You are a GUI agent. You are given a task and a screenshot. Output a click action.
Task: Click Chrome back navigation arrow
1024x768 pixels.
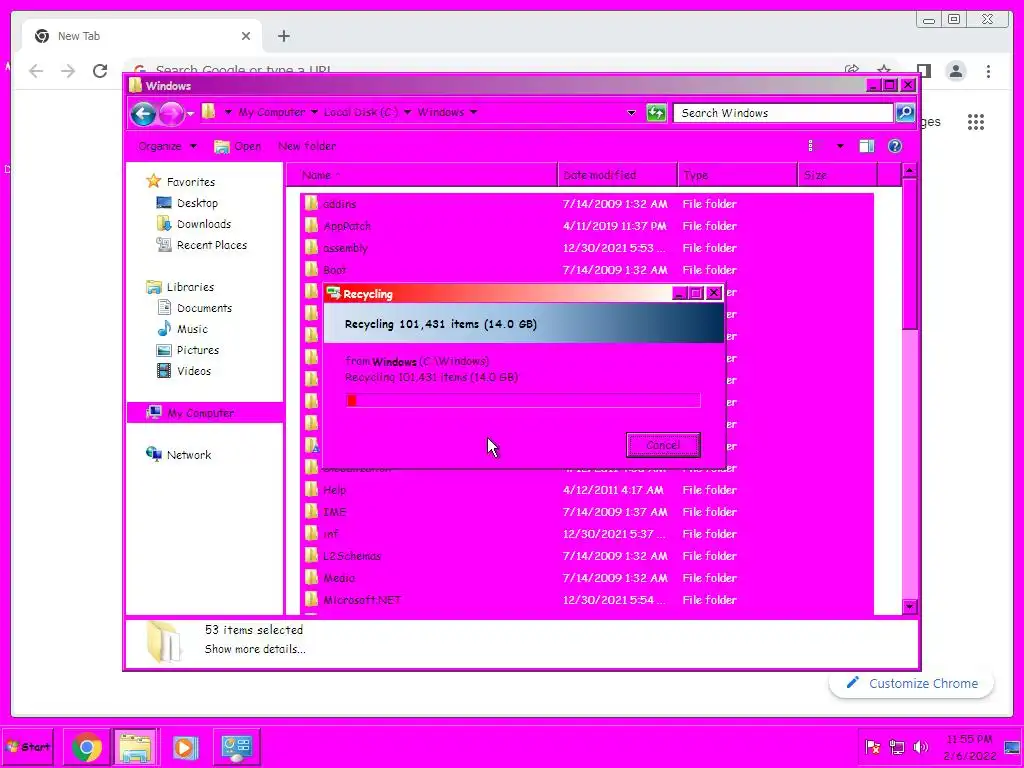pos(36,71)
